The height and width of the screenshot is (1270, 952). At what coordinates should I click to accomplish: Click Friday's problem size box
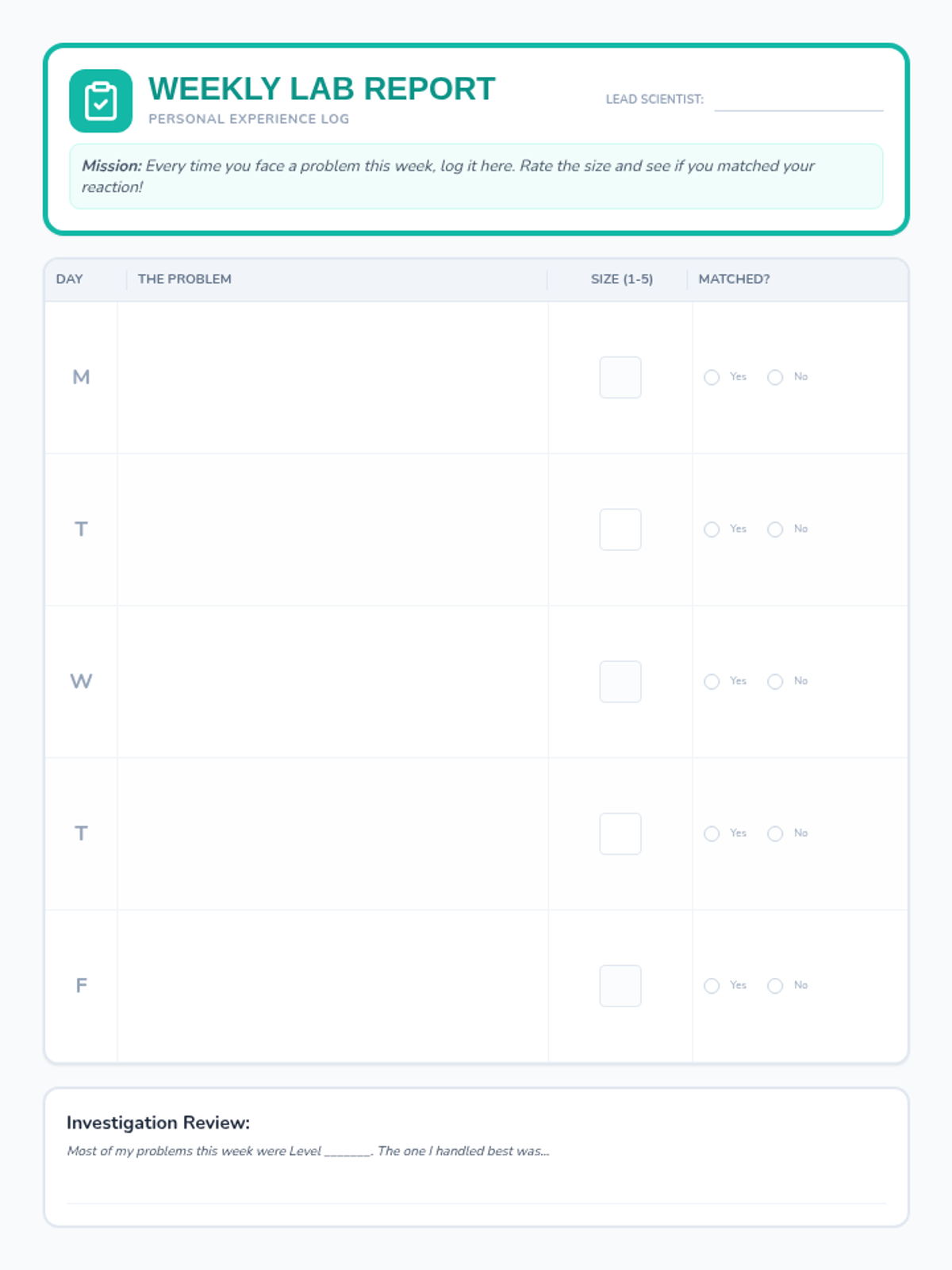(x=620, y=986)
